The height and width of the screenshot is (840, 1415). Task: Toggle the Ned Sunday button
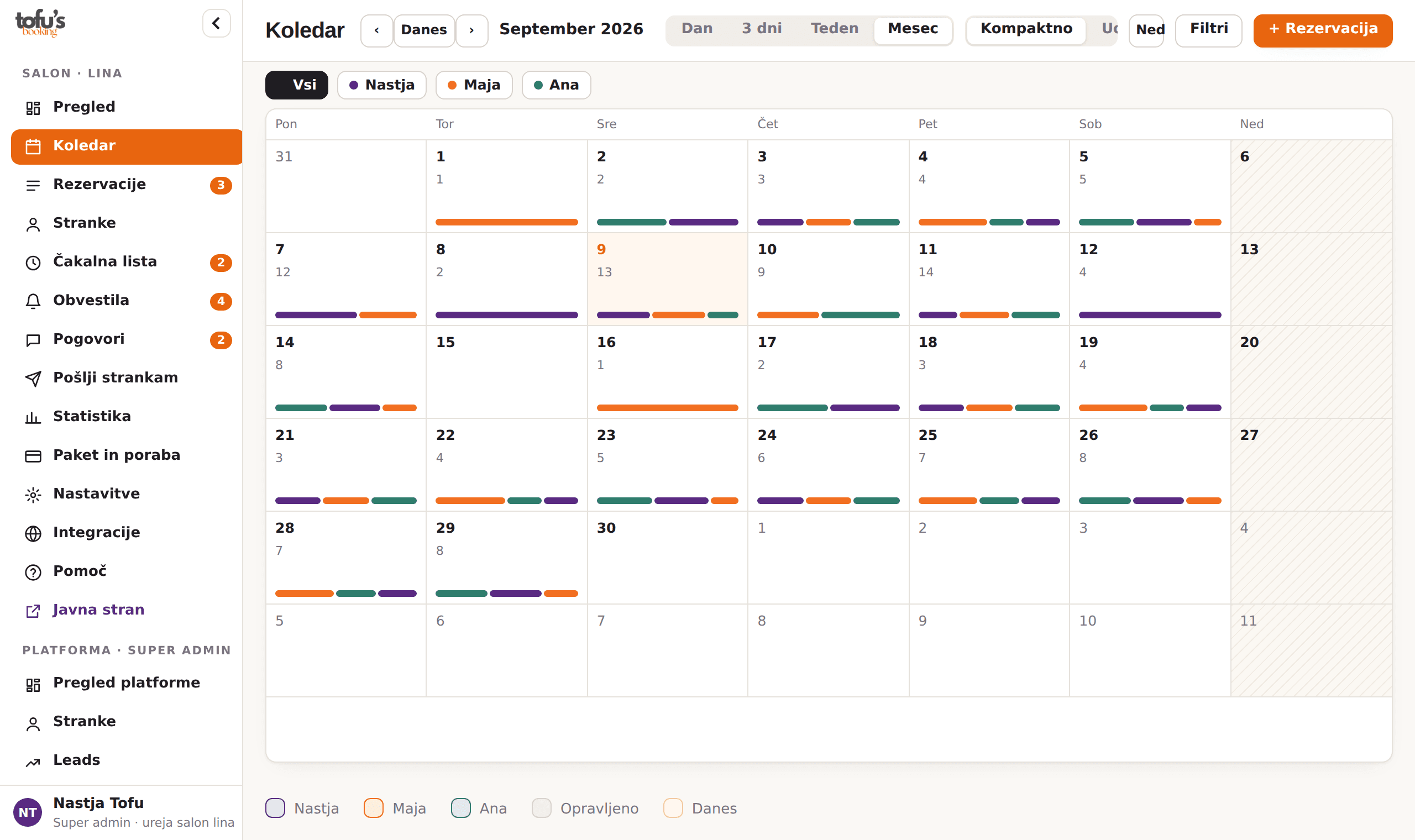tap(1146, 30)
